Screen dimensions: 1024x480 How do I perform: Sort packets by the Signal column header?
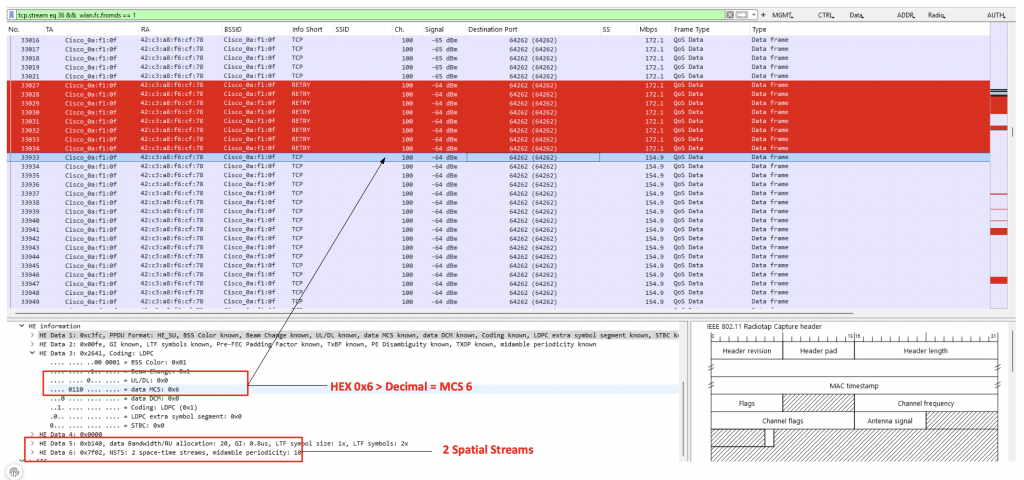coord(434,30)
